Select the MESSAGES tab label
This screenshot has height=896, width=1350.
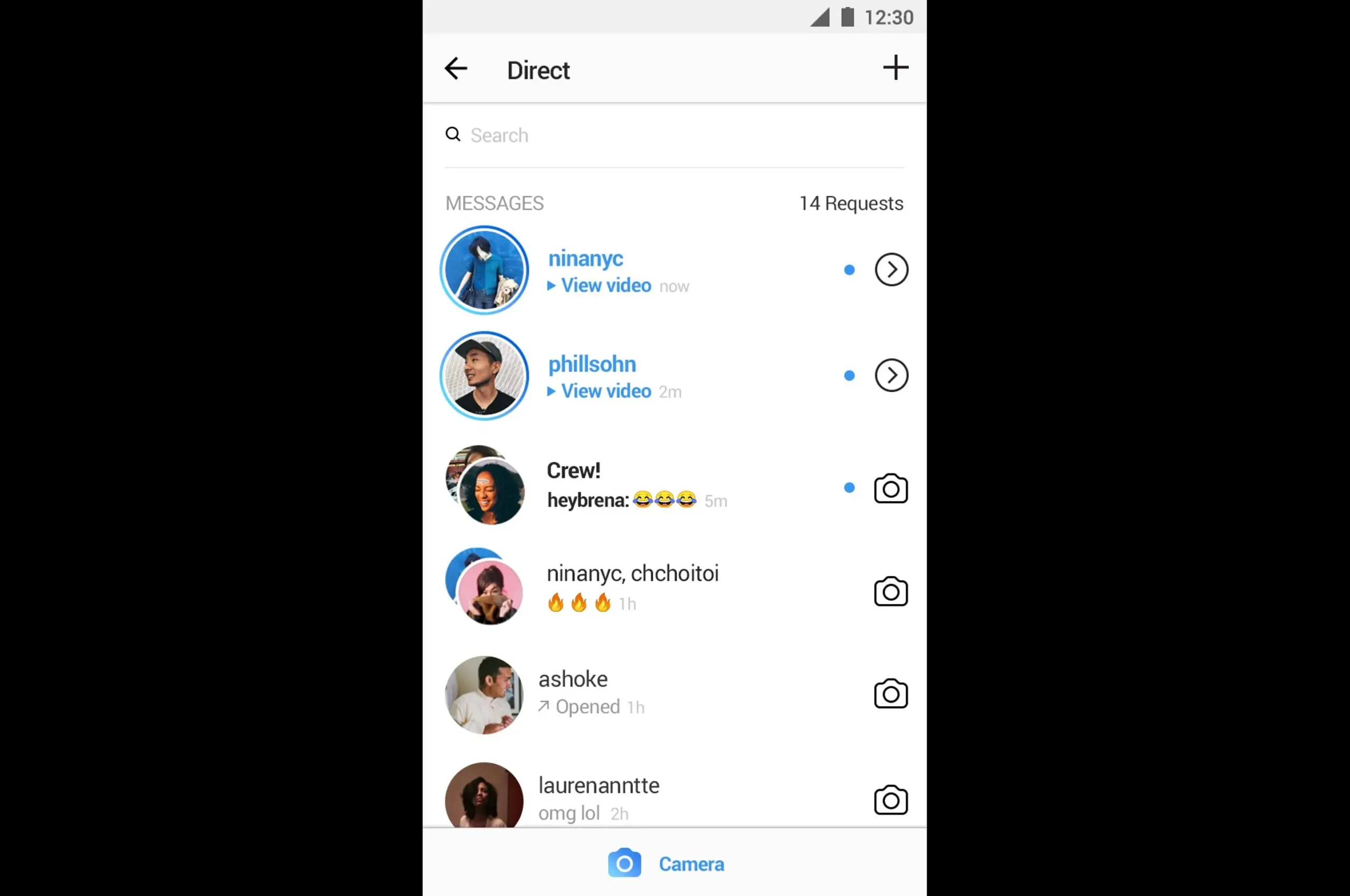[x=494, y=203]
